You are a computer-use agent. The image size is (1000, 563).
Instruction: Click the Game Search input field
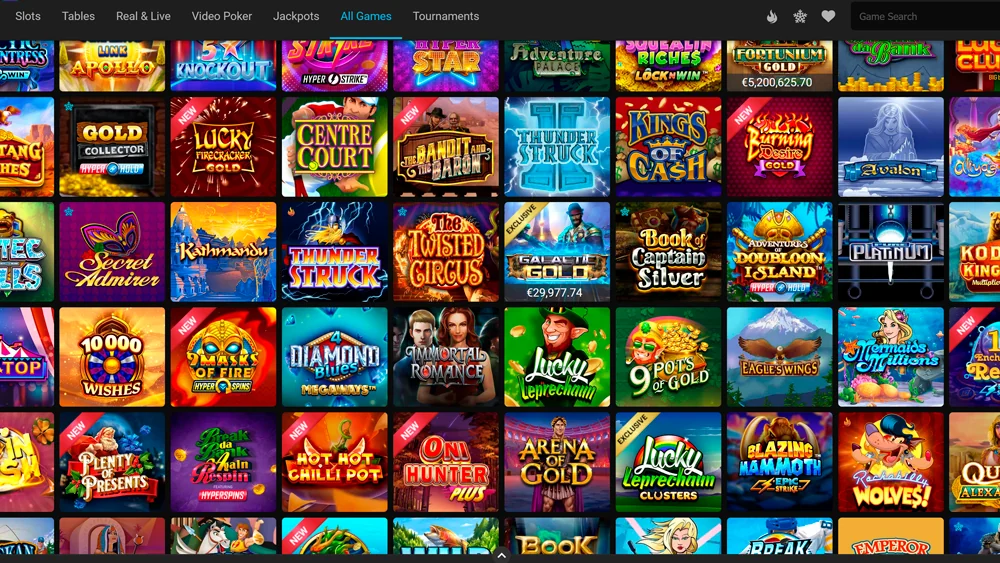pyautogui.click(x=925, y=17)
